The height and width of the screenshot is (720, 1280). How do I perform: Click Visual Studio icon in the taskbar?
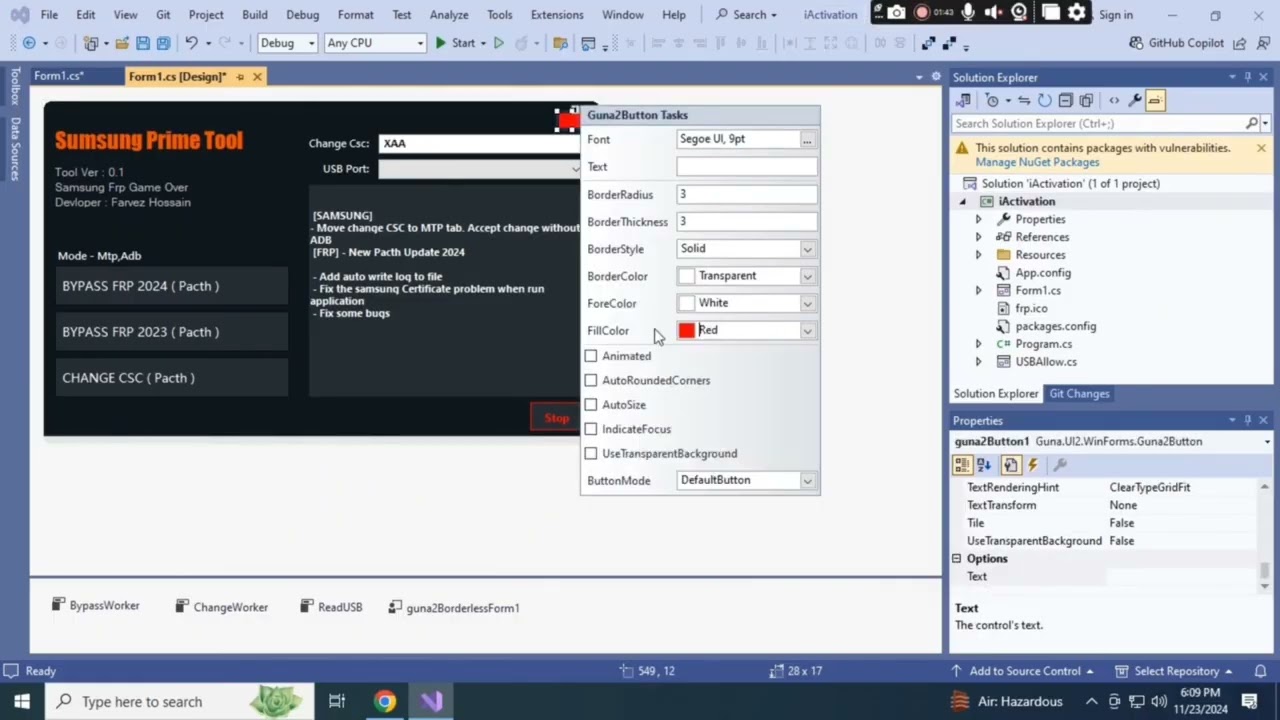[x=432, y=701]
